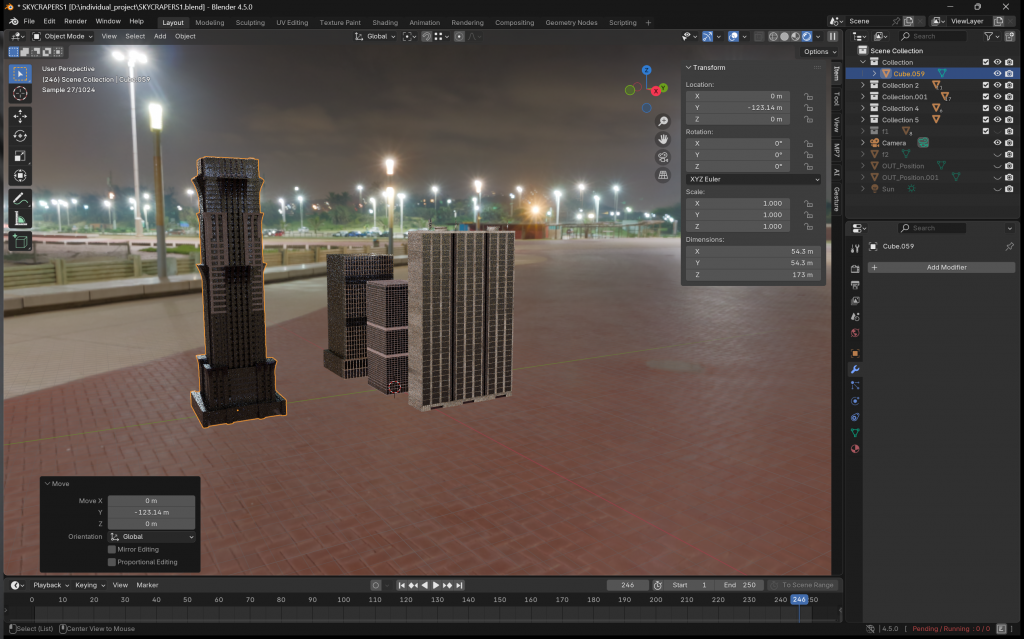Click frame 100 on the timeline ruler
The width and height of the screenshot is (1024, 639).
(342, 599)
